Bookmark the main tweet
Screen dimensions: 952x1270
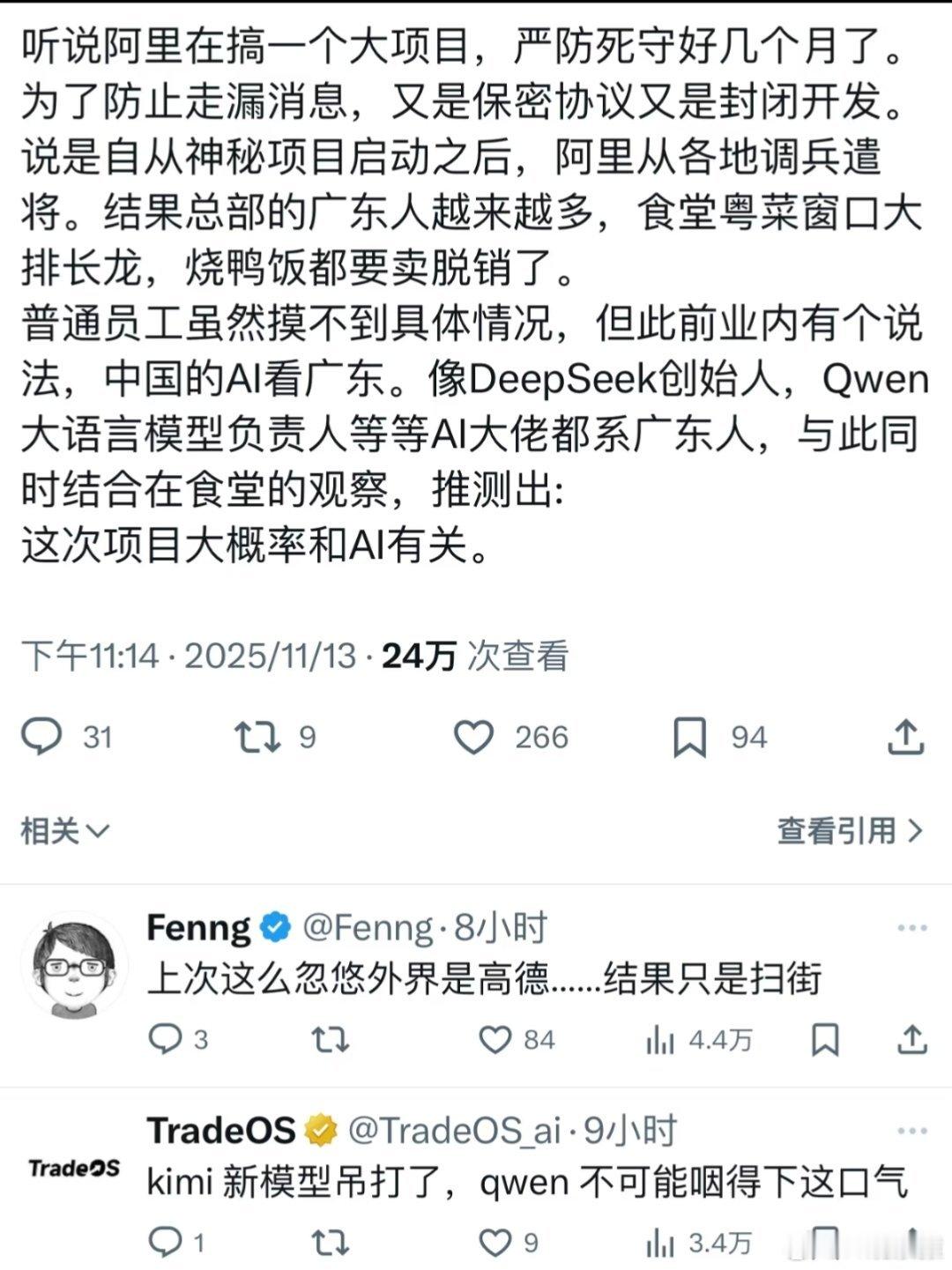[693, 739]
